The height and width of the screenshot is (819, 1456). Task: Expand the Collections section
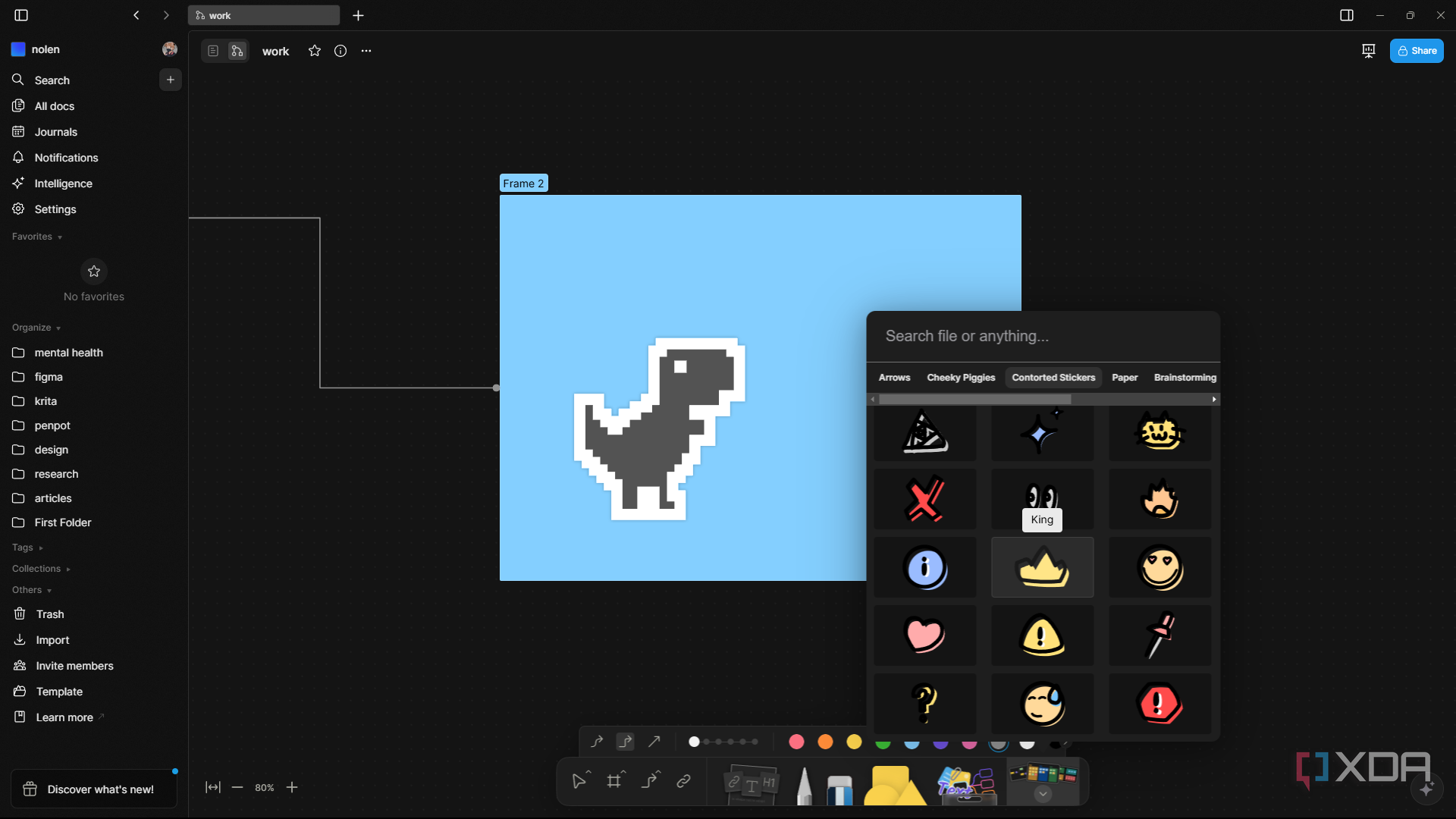click(41, 569)
